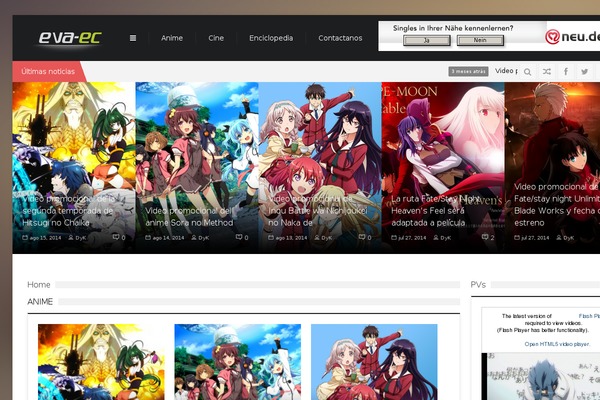The image size is (600, 400).
Task: Click the PVs video preview frame
Action: (x=541, y=376)
